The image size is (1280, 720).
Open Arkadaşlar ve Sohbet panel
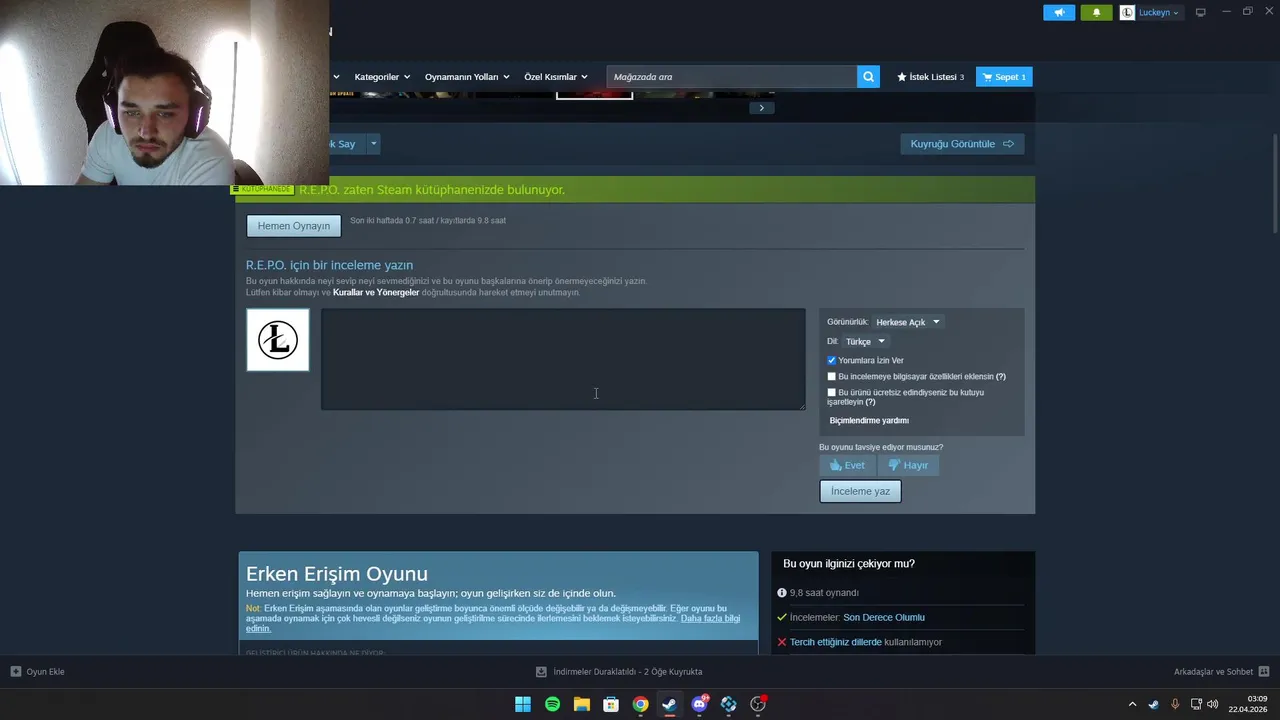pos(1221,672)
